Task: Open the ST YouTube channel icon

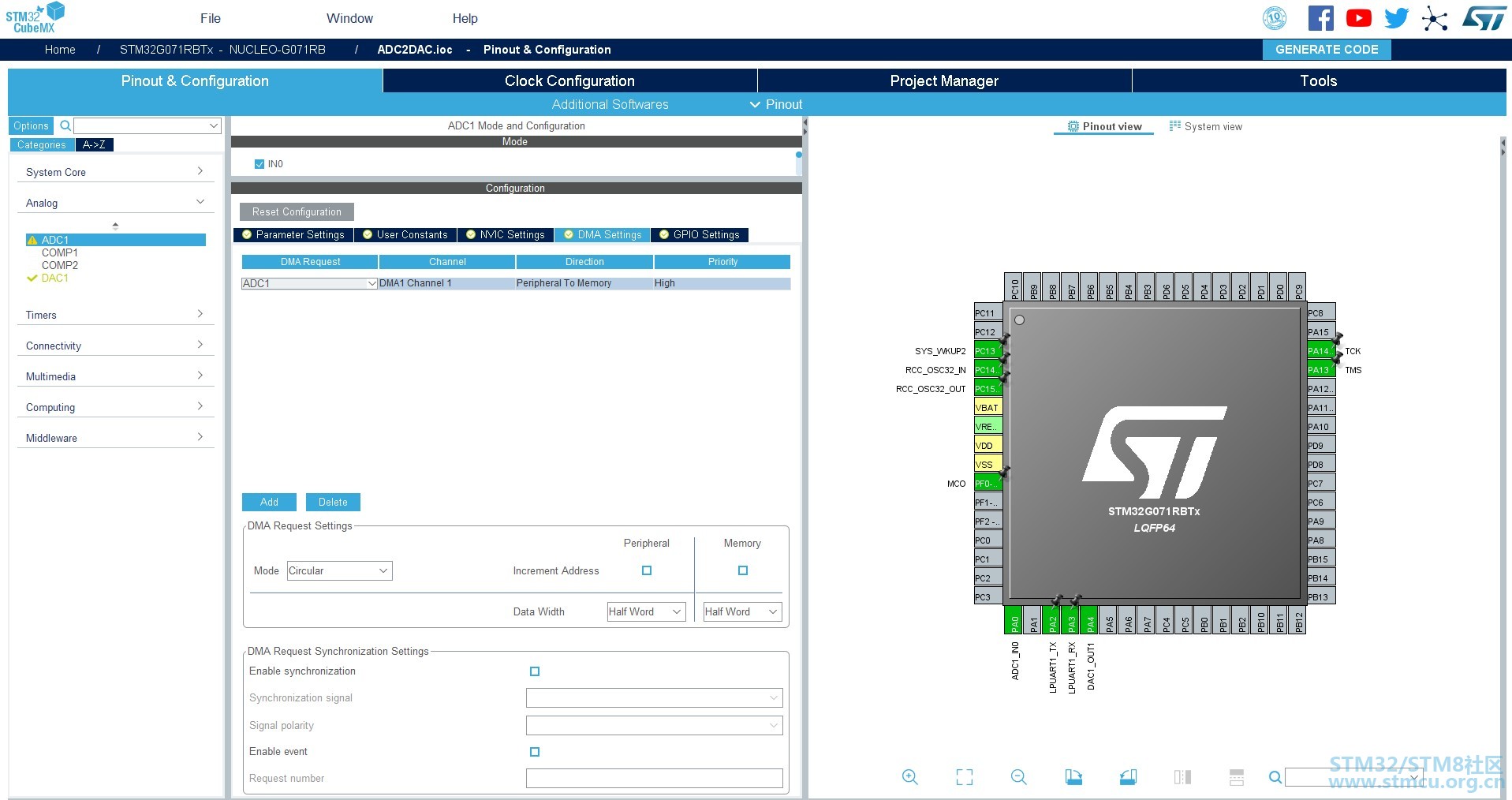Action: click(x=1358, y=18)
